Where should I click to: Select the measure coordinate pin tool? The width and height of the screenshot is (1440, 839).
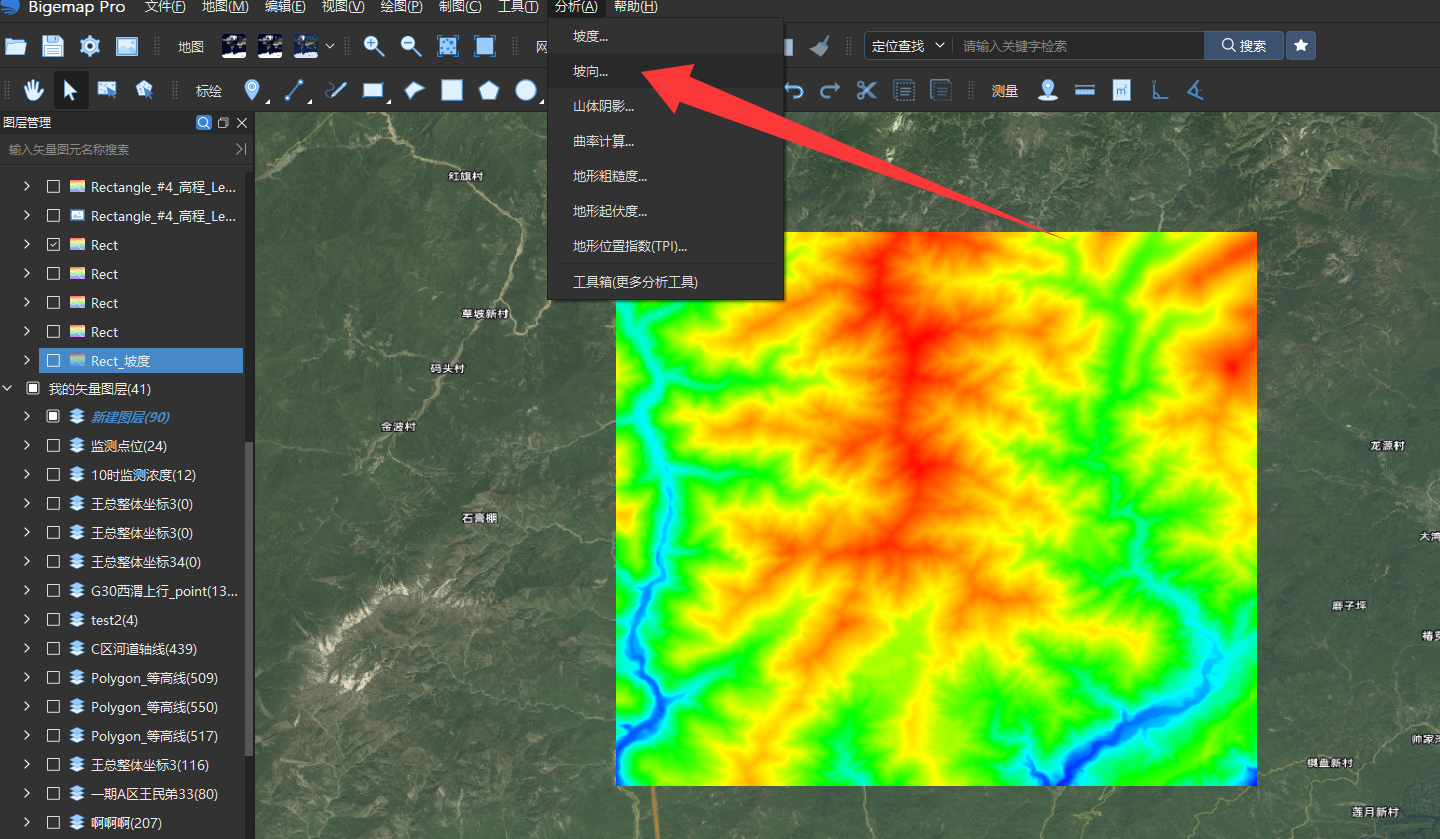[1048, 90]
